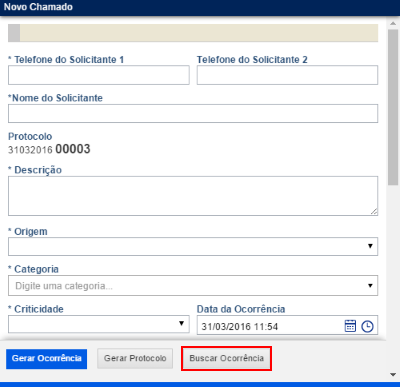Click the Categoria search text box
Screen dimensions: 400x387
(x=187, y=286)
